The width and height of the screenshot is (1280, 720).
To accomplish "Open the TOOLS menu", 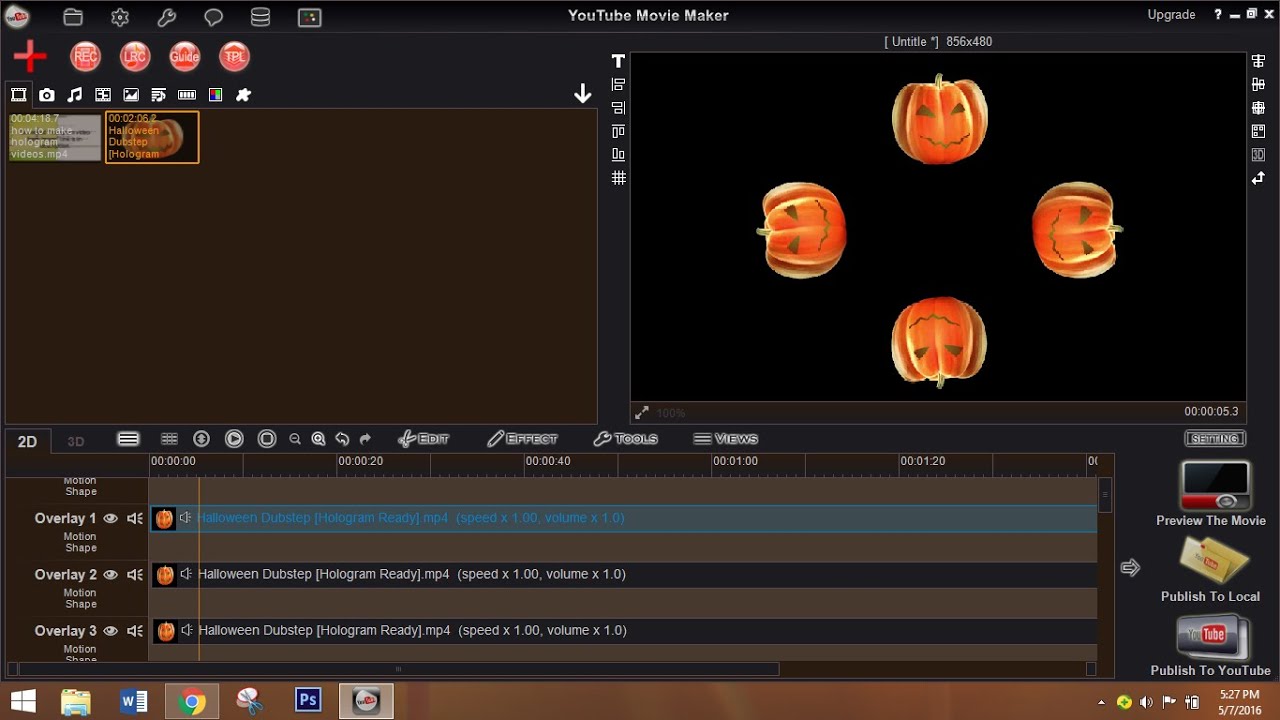I will (625, 439).
